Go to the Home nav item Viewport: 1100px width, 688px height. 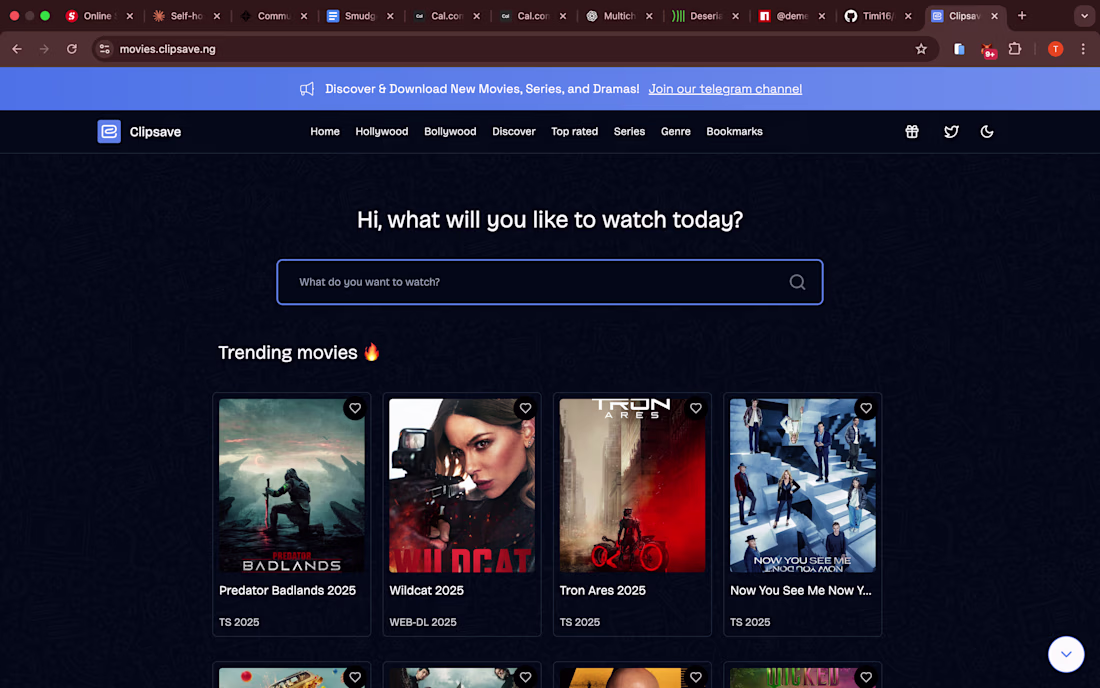click(x=325, y=131)
